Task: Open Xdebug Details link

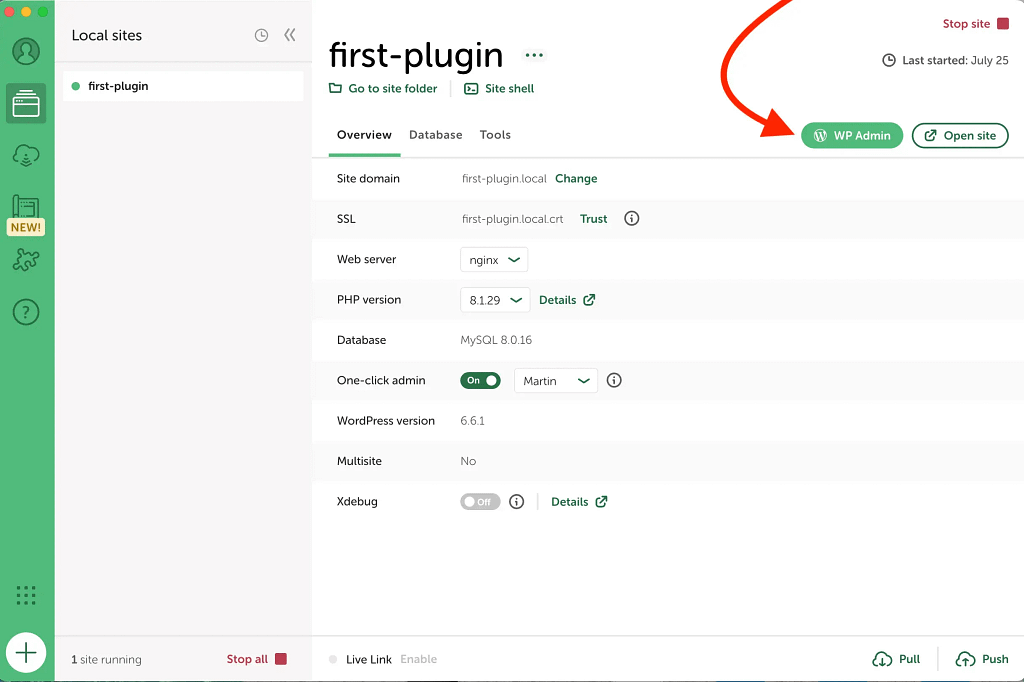Action: click(579, 502)
